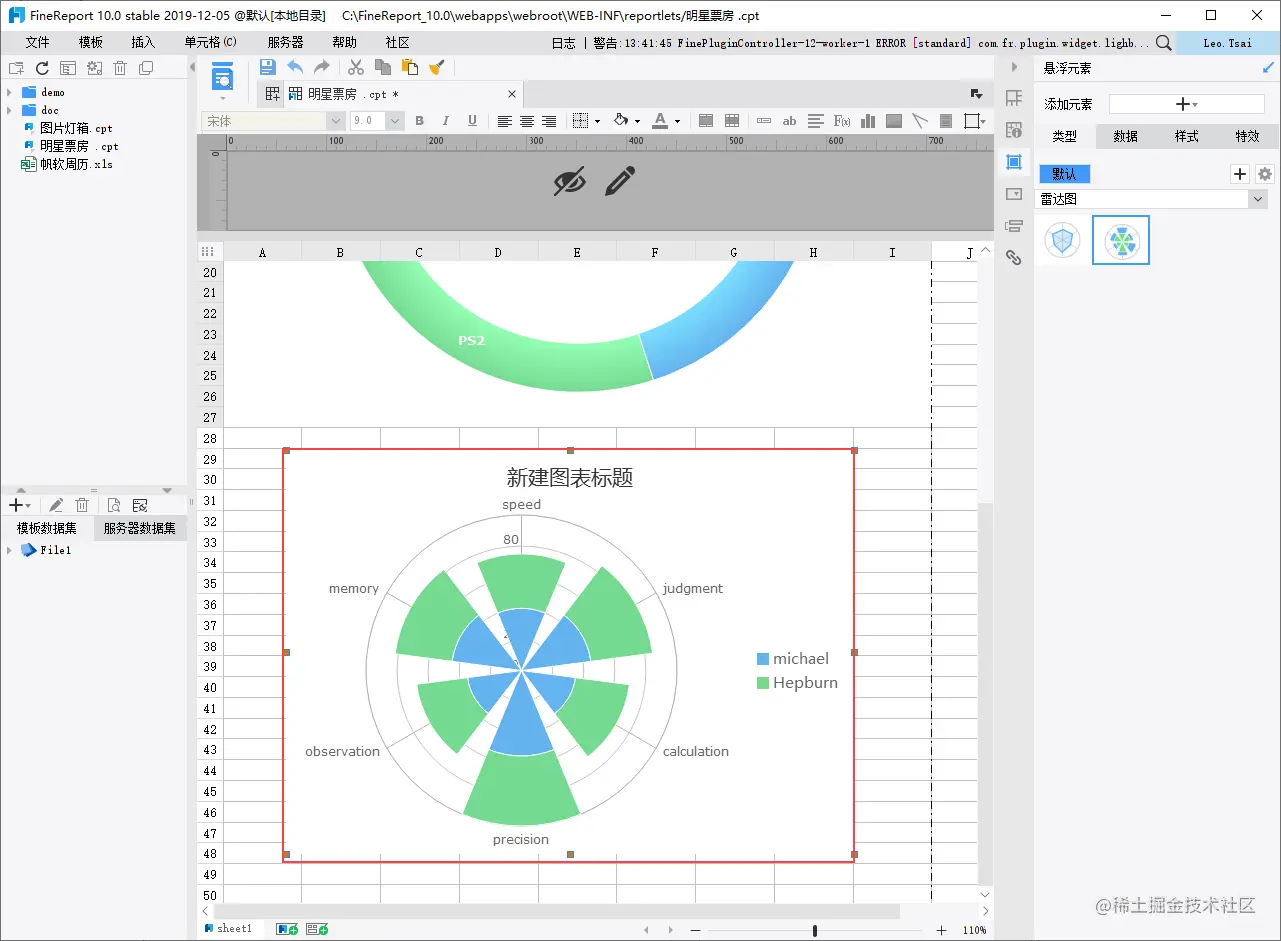The width and height of the screenshot is (1281, 941).
Task: Refresh the file tree list
Action: coord(42,68)
